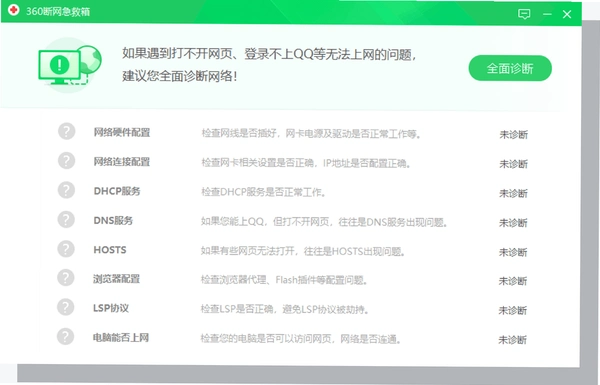The width and height of the screenshot is (600, 385).
Task: Click question mark icon beside DNS服务
Action: (x=66, y=220)
